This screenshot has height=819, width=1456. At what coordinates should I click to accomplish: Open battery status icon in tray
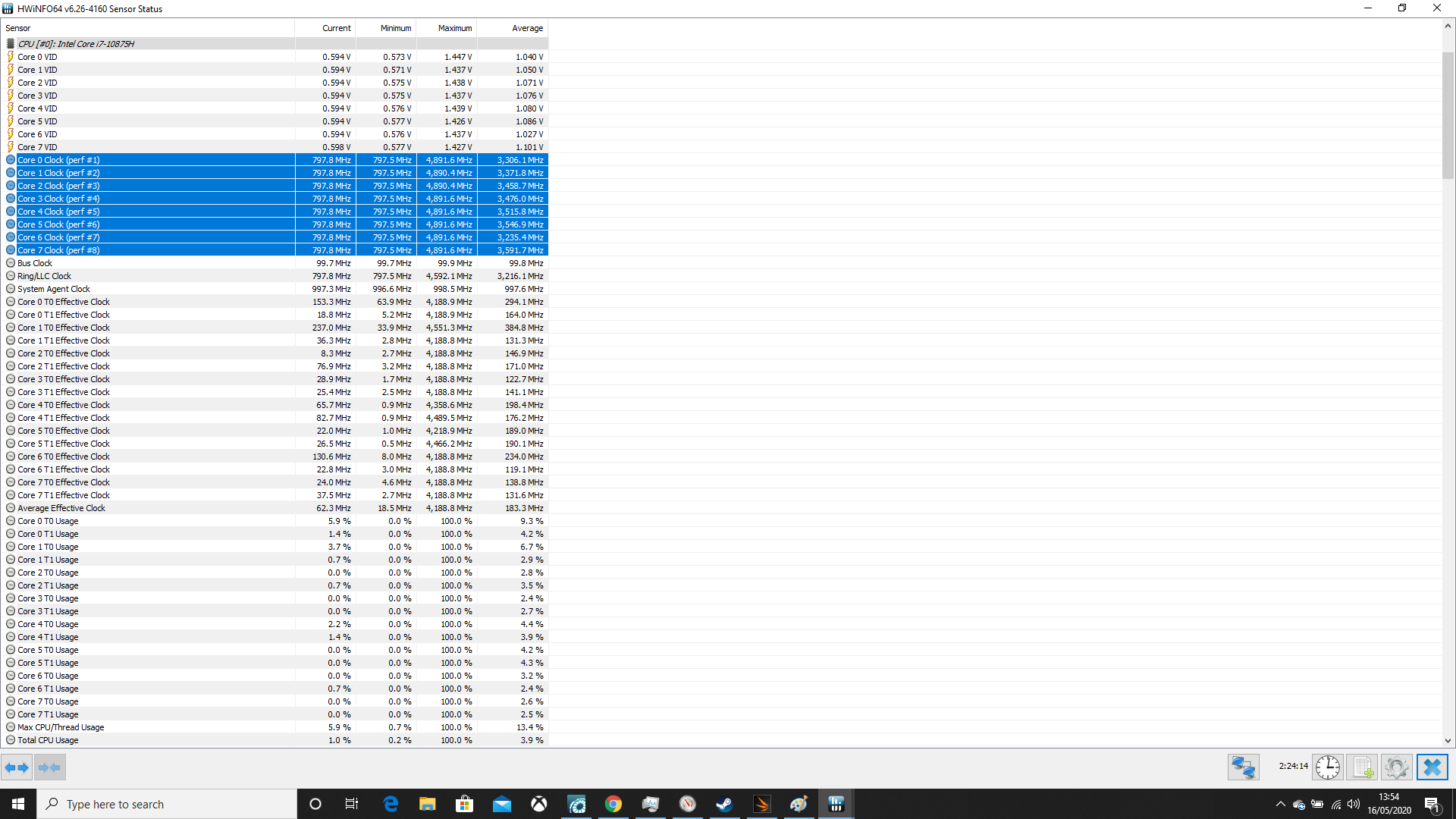coord(1317,804)
